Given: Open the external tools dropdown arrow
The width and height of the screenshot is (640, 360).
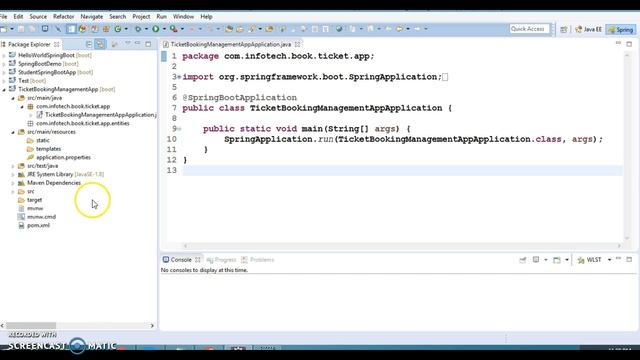Looking at the screenshot, I should [182, 29].
